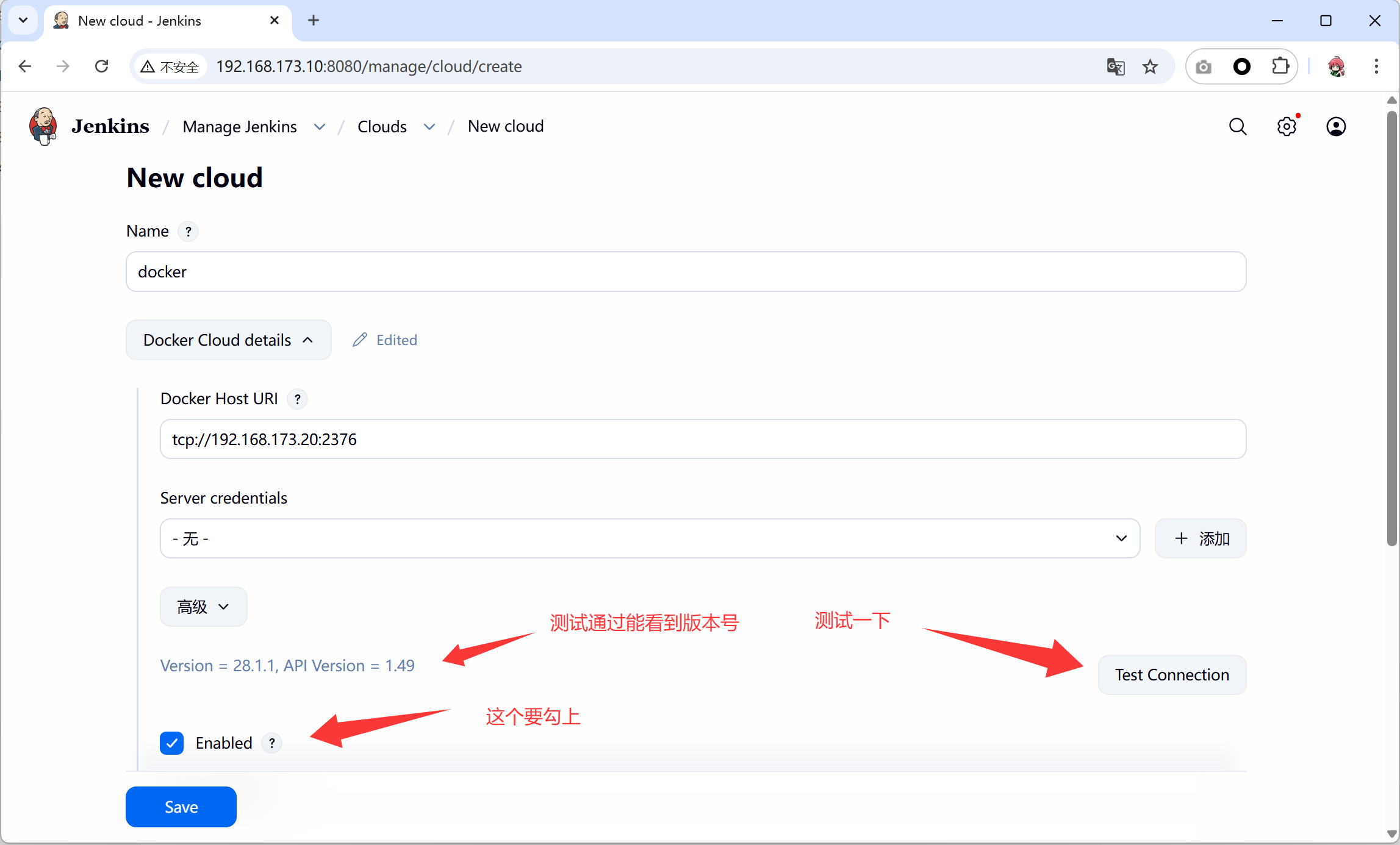Click the Docker Host URI field
Screen dimensions: 1400x845
[702, 439]
